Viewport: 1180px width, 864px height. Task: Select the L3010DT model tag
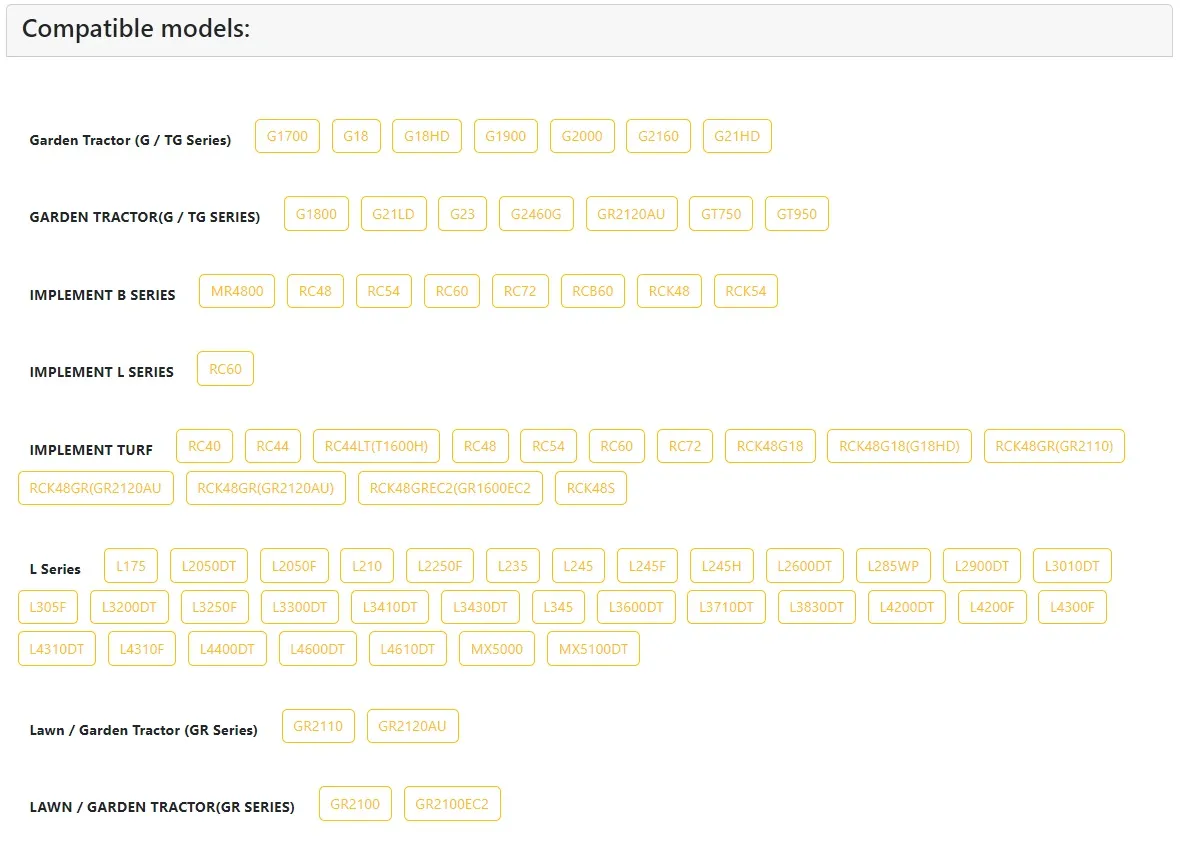[1072, 566]
